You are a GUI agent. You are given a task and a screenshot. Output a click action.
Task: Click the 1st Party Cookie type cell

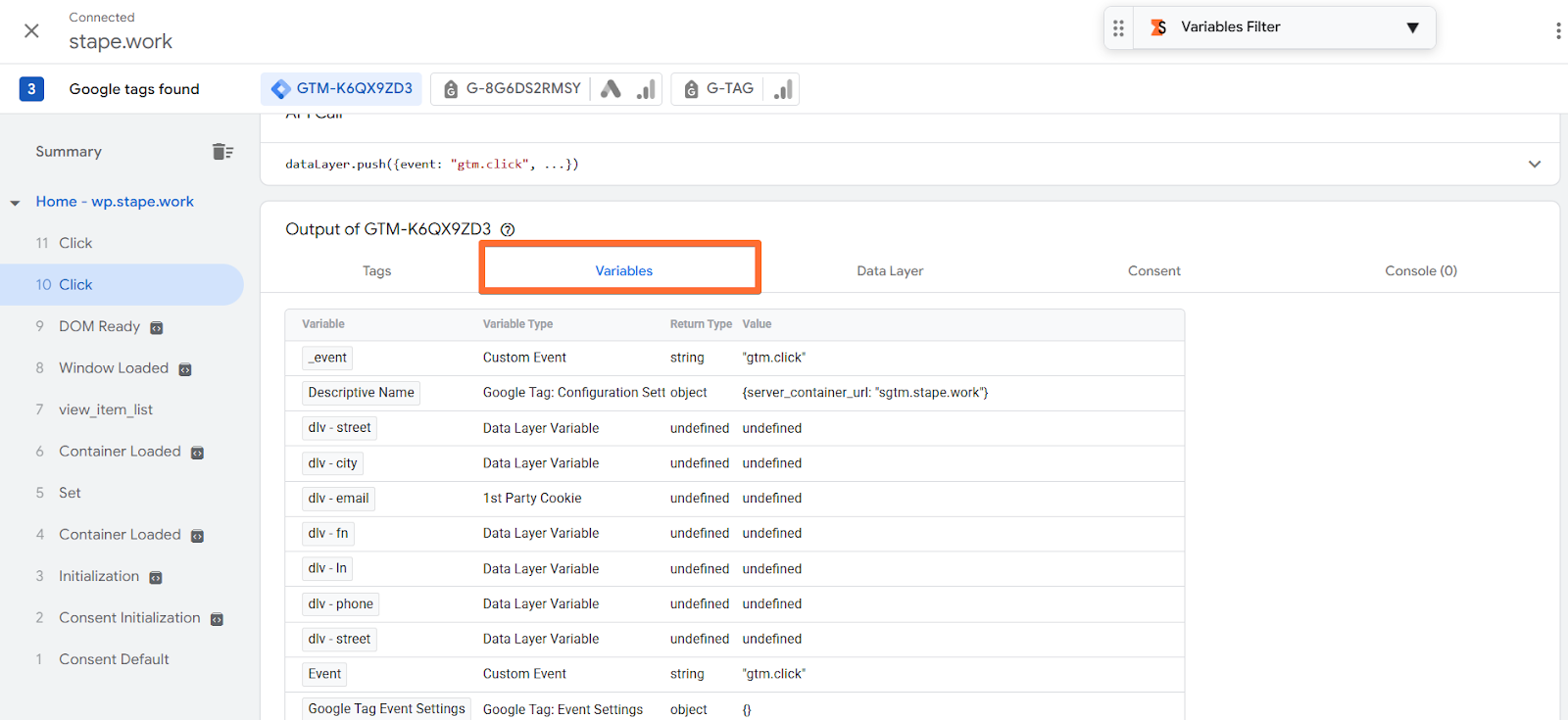(532, 499)
